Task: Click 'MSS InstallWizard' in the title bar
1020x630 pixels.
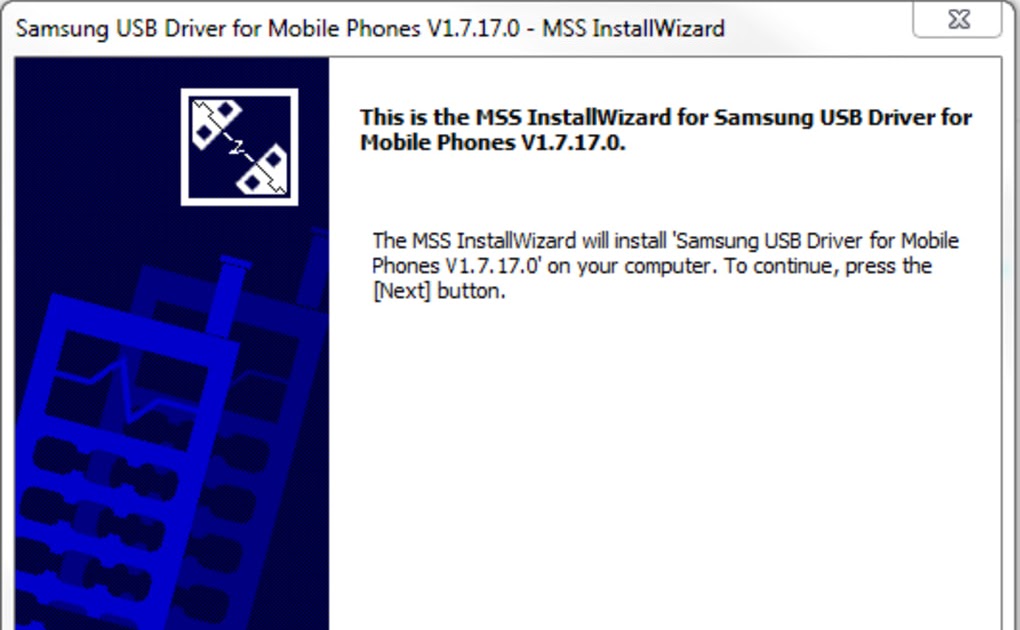Action: (633, 29)
